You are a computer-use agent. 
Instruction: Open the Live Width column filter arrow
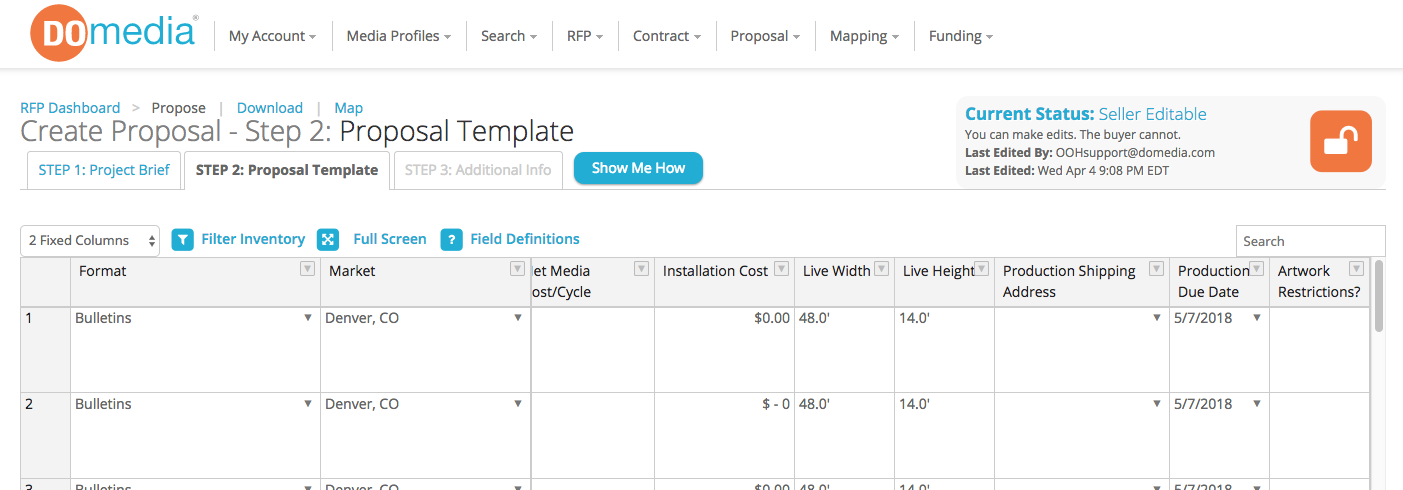coord(881,268)
